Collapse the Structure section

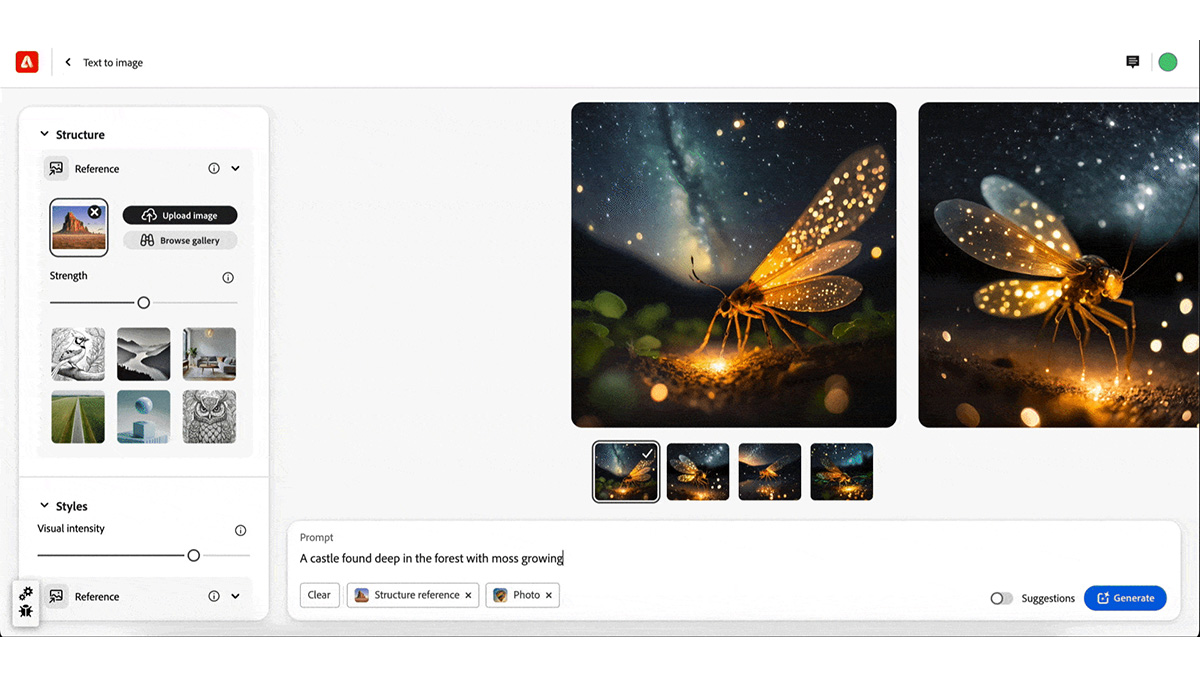44,134
